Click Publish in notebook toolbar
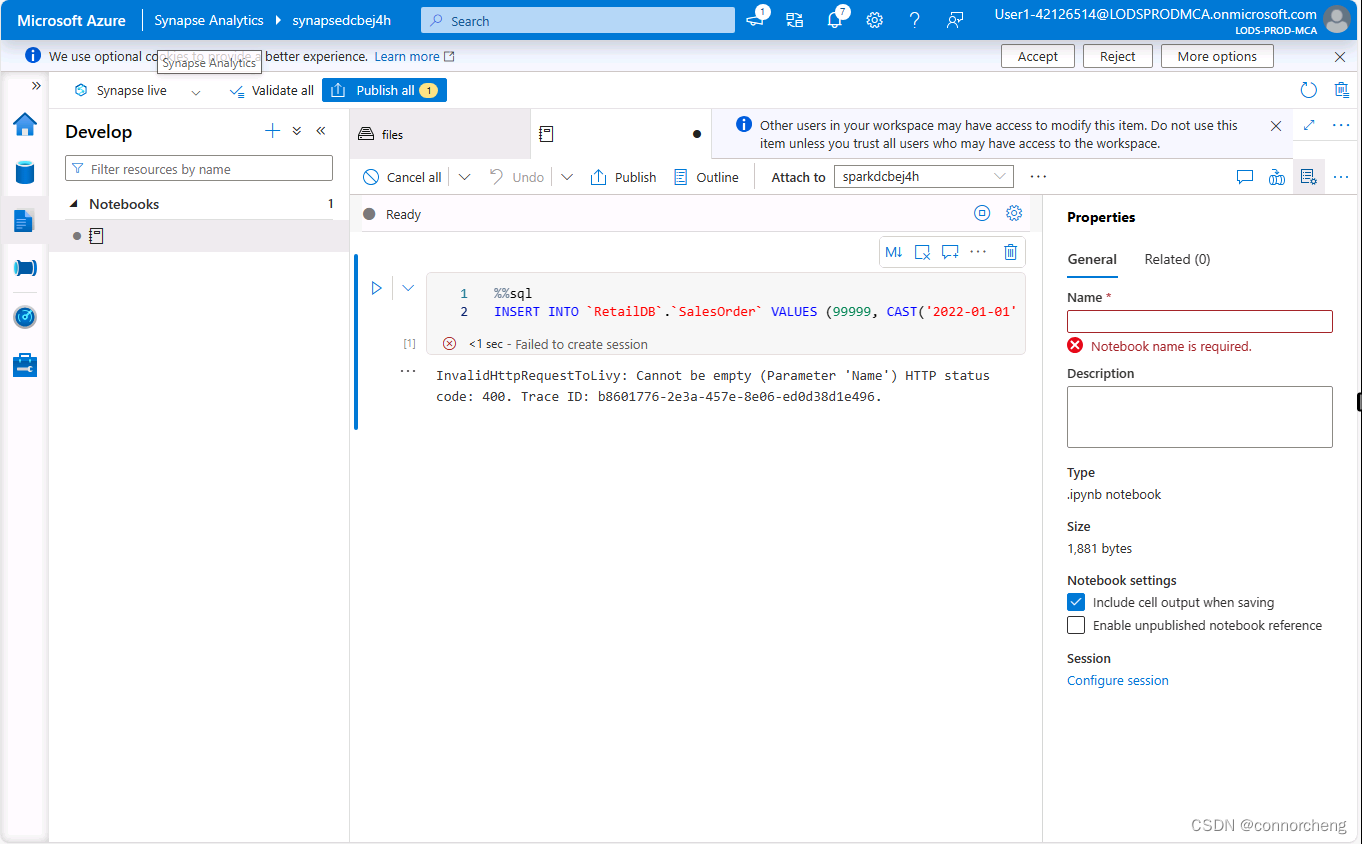1362x844 pixels. click(624, 177)
